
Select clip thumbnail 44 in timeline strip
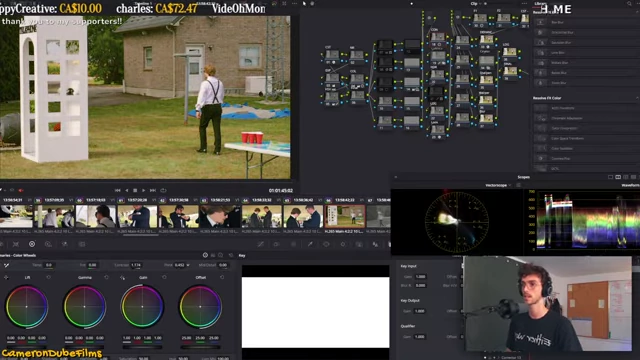pos(262,216)
